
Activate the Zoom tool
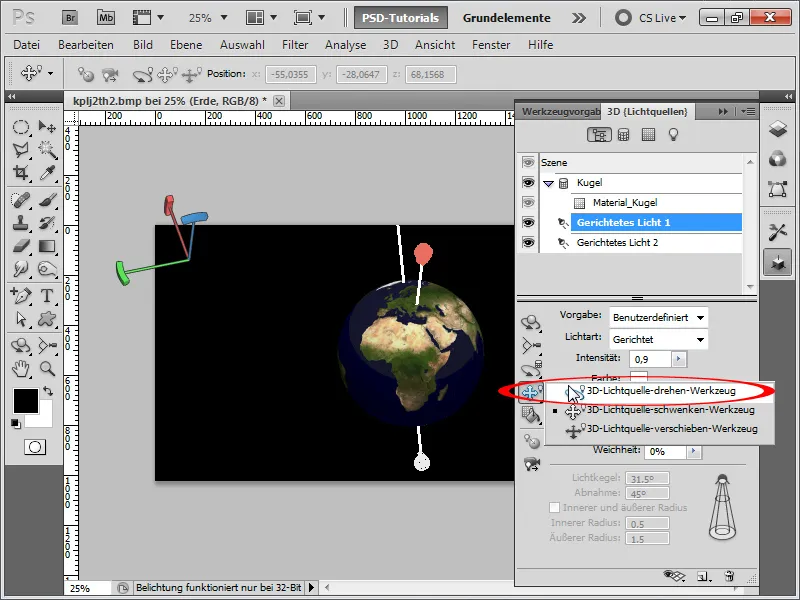click(47, 368)
